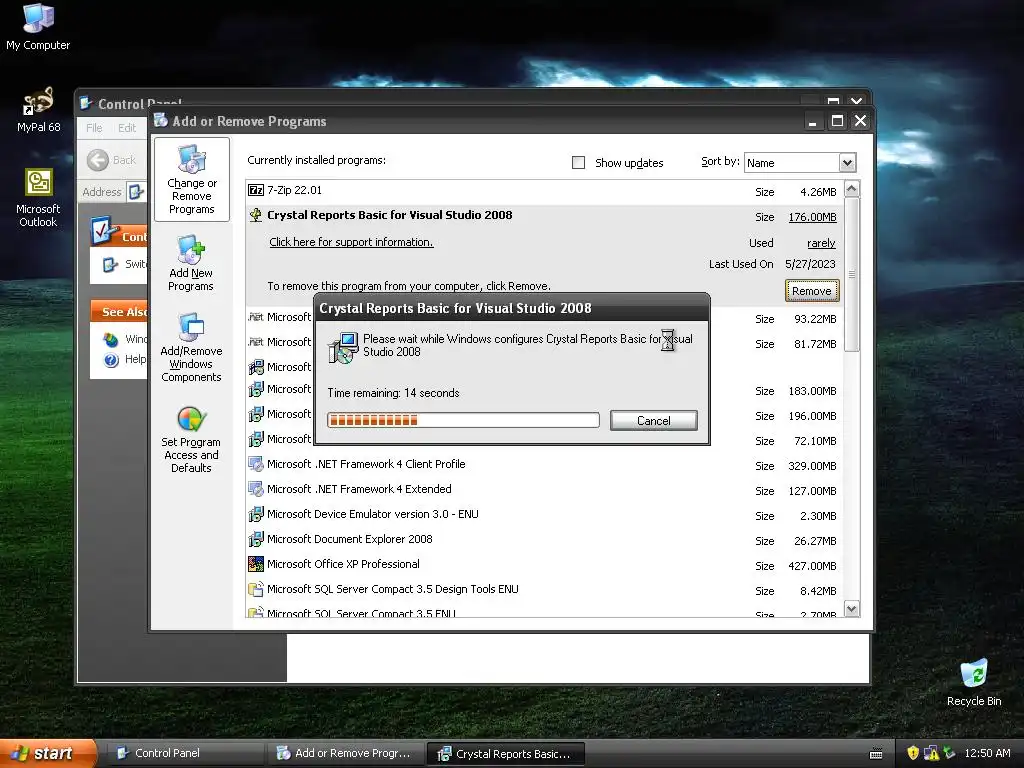Click Crystal Reports Basic entry icon
Screen dimensions: 1024x768
[256, 215]
